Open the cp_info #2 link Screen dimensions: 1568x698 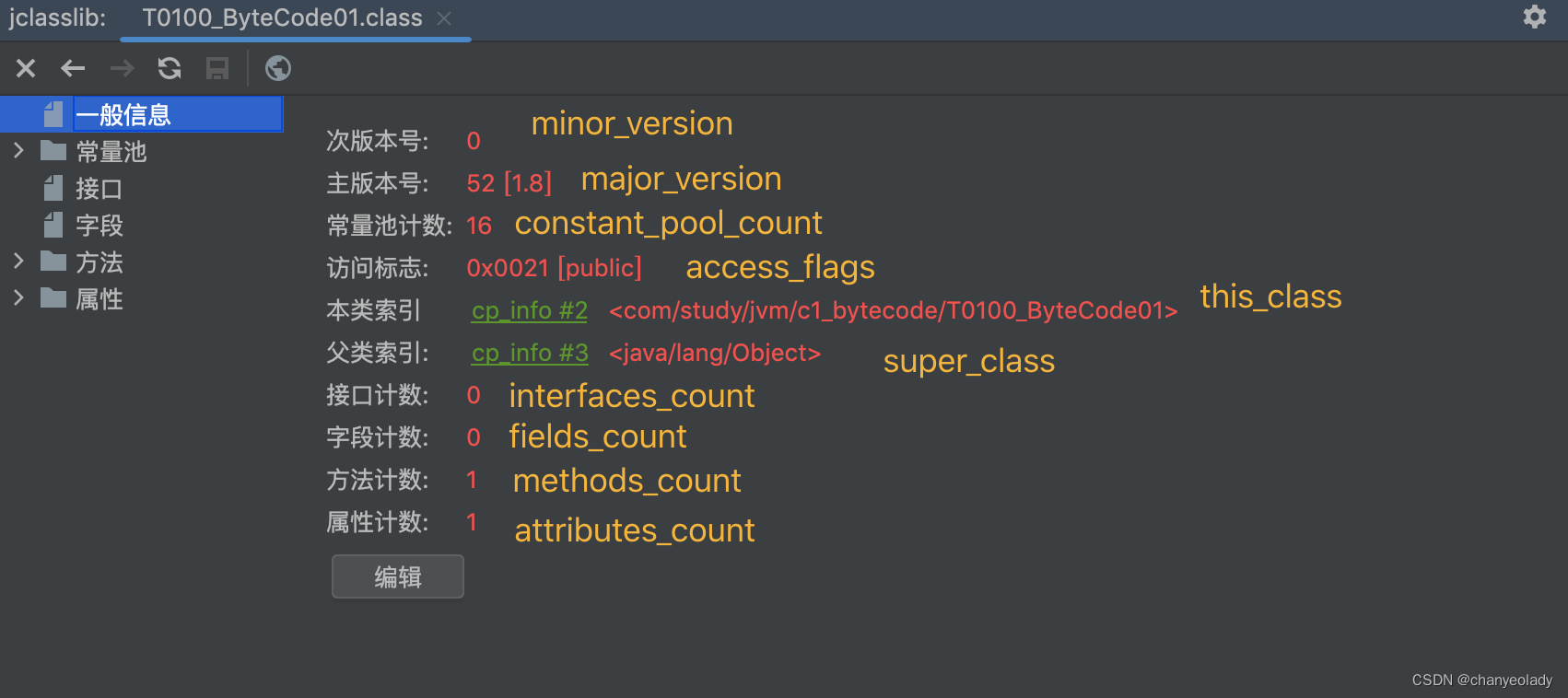click(530, 311)
